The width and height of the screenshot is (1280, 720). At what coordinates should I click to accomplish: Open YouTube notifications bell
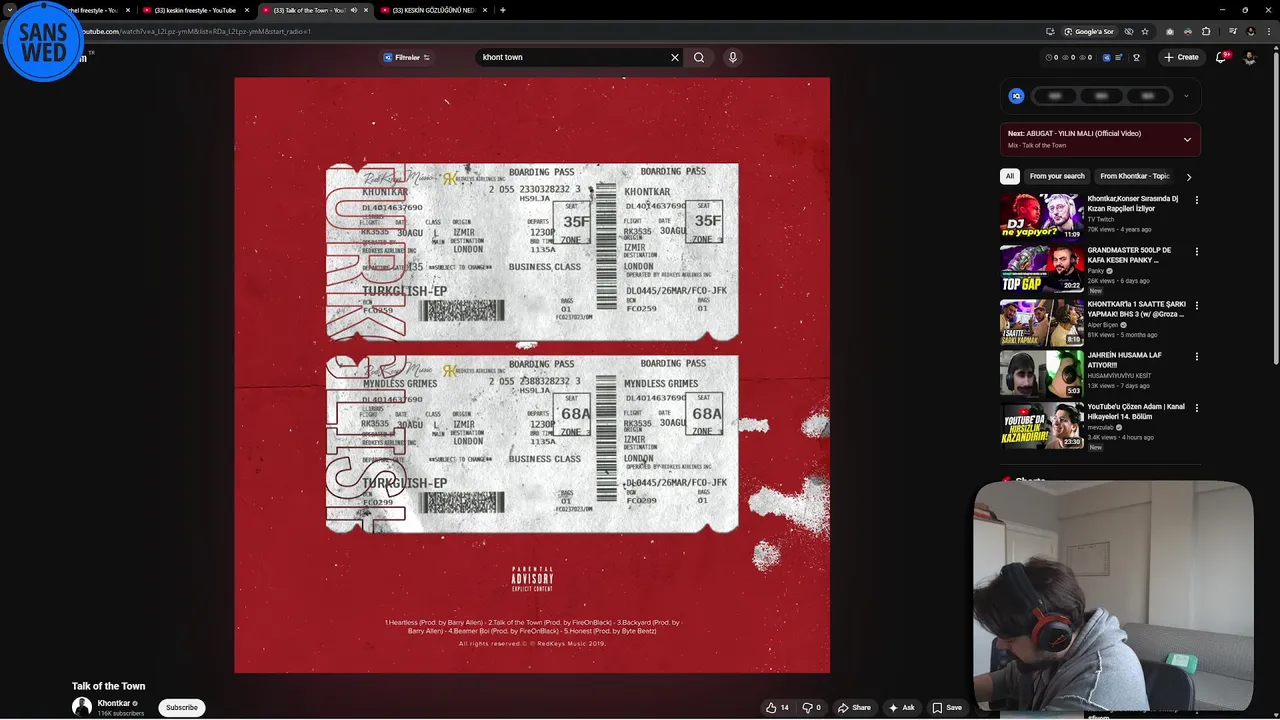click(1221, 57)
